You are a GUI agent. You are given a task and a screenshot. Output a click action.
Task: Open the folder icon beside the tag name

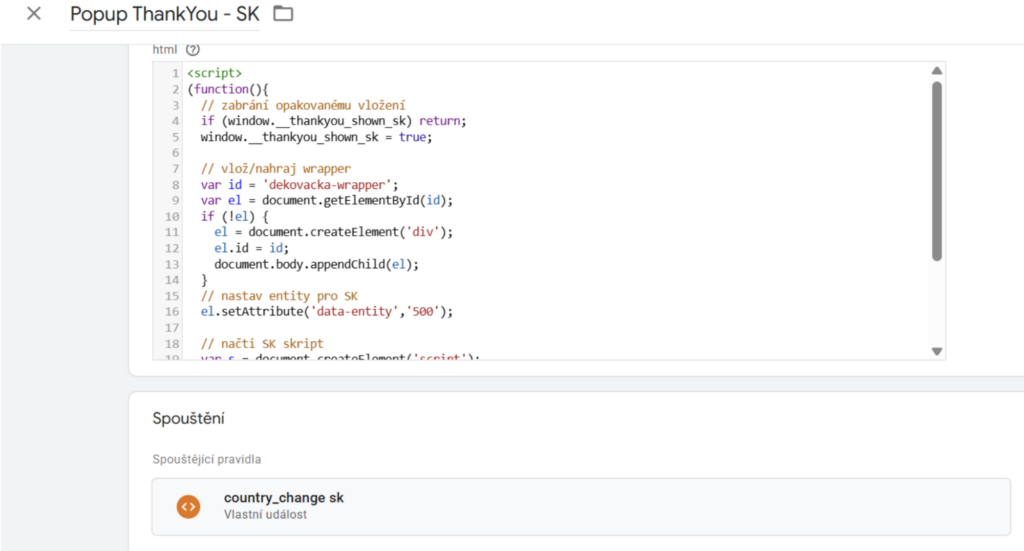(283, 14)
